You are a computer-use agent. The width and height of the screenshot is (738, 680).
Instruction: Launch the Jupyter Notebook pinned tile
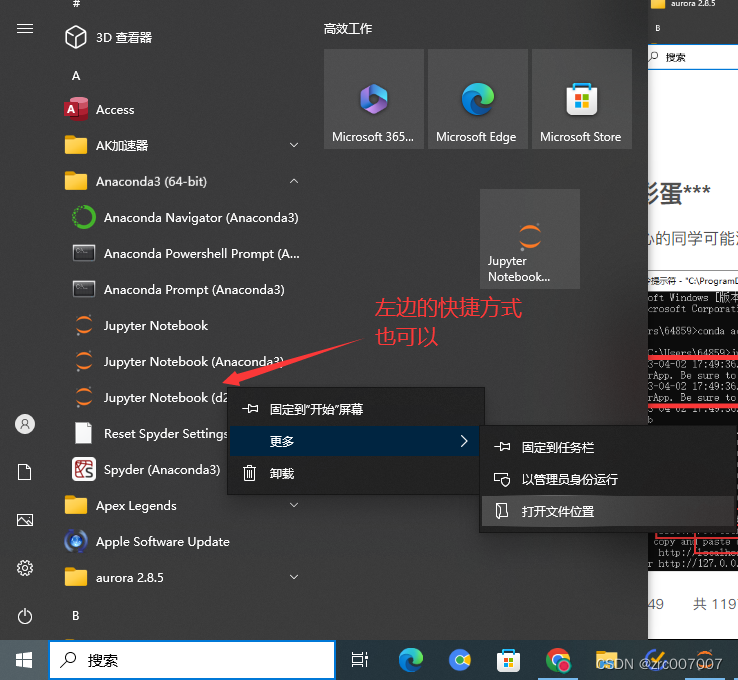530,239
